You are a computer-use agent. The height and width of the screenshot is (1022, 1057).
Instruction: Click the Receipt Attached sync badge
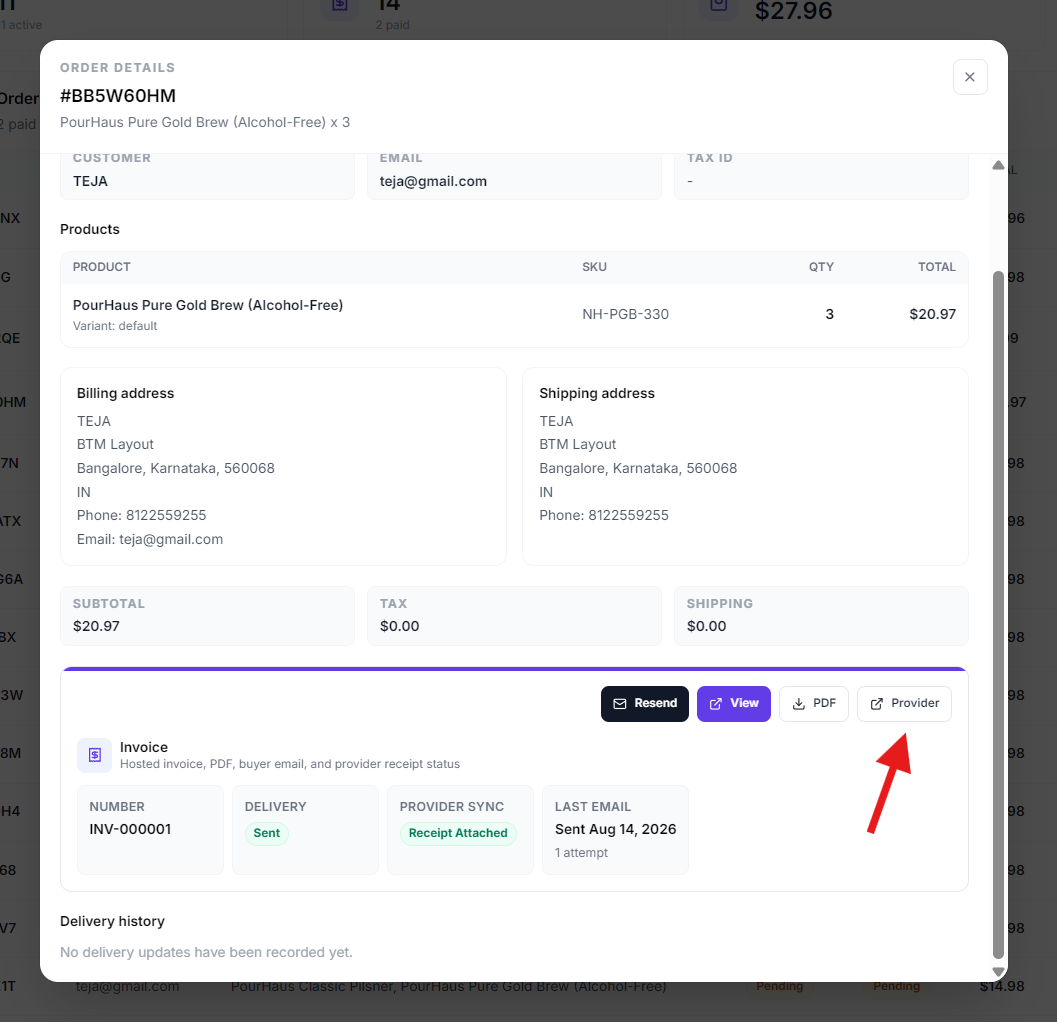point(458,833)
